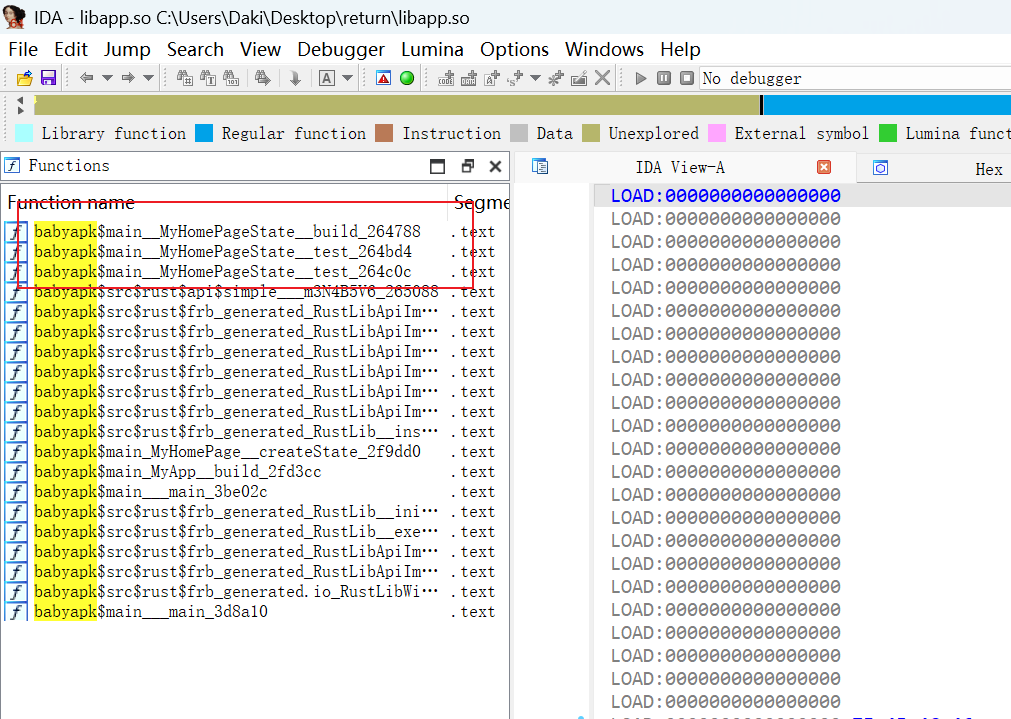This screenshot has height=719, width=1011.
Task: Open the Help menu
Action: 680,50
